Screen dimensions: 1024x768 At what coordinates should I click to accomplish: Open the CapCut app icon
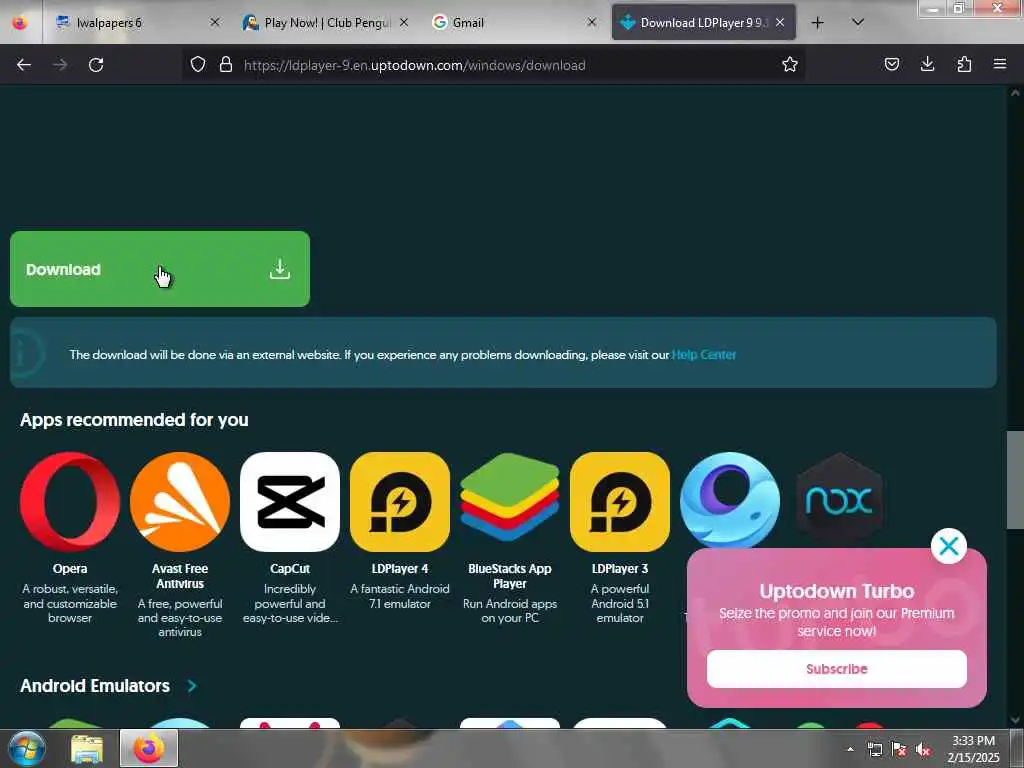pos(290,502)
